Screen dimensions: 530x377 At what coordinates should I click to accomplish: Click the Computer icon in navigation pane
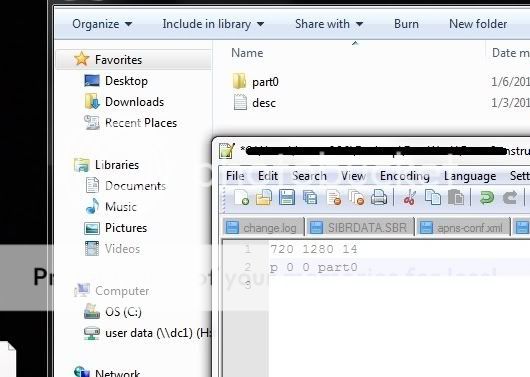point(81,290)
